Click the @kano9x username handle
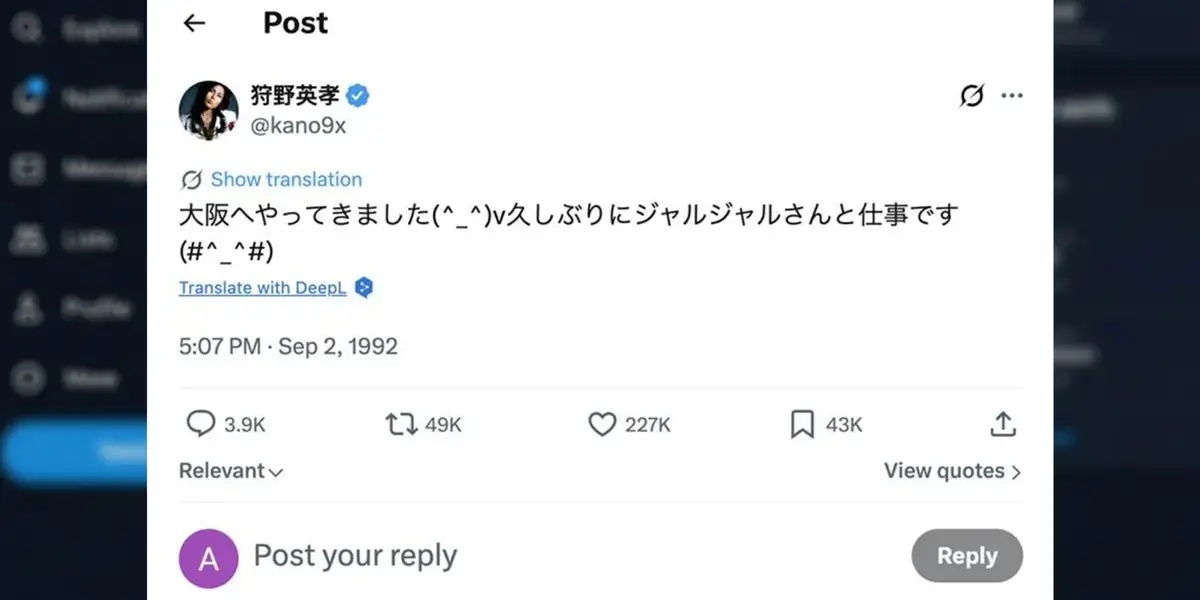Screen dimensions: 1200x600 coord(297,126)
